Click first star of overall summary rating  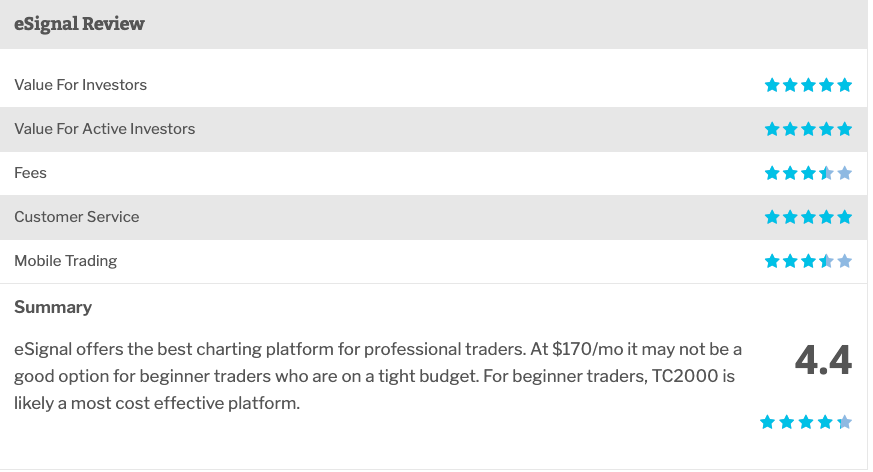tap(767, 422)
